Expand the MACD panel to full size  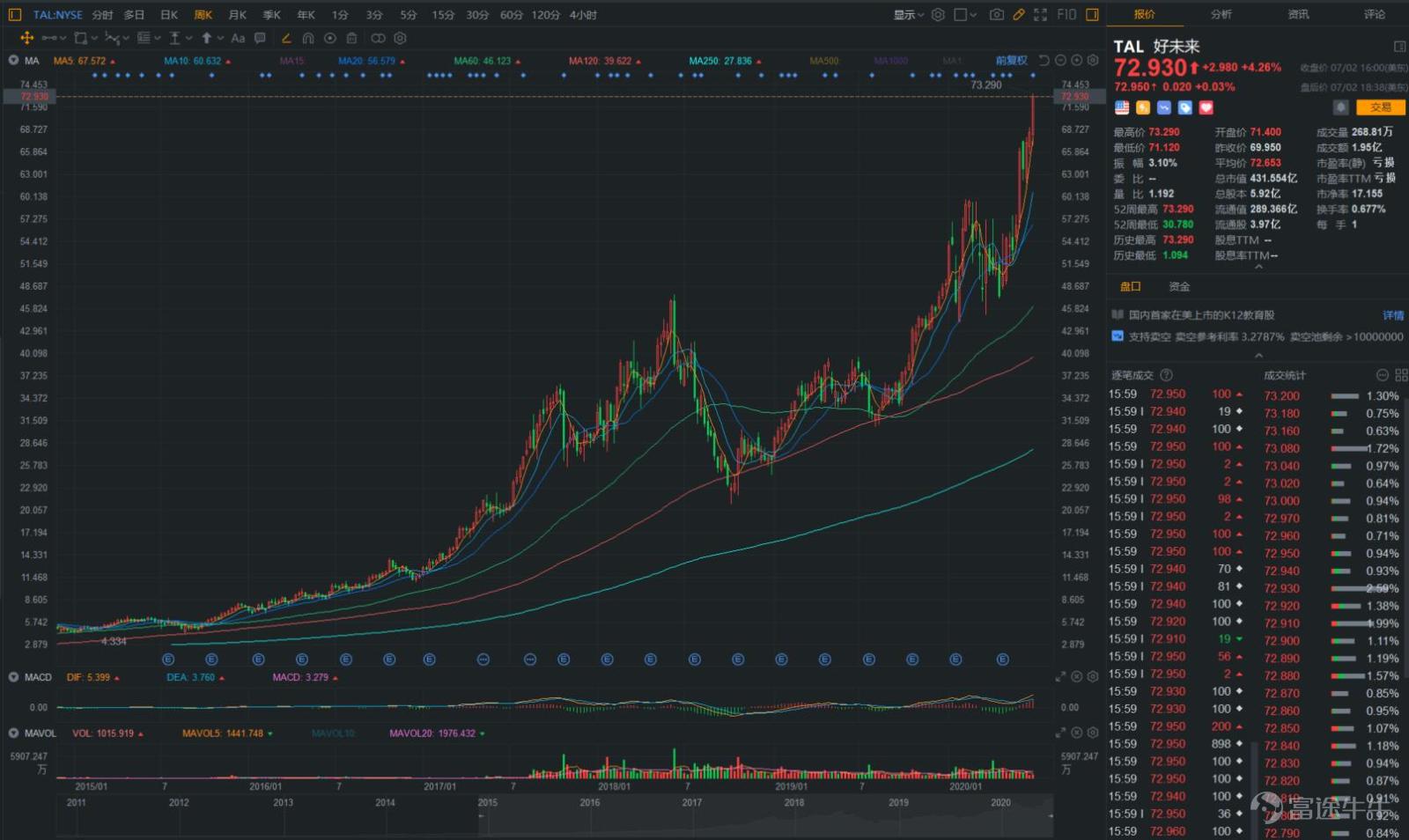[1061, 677]
